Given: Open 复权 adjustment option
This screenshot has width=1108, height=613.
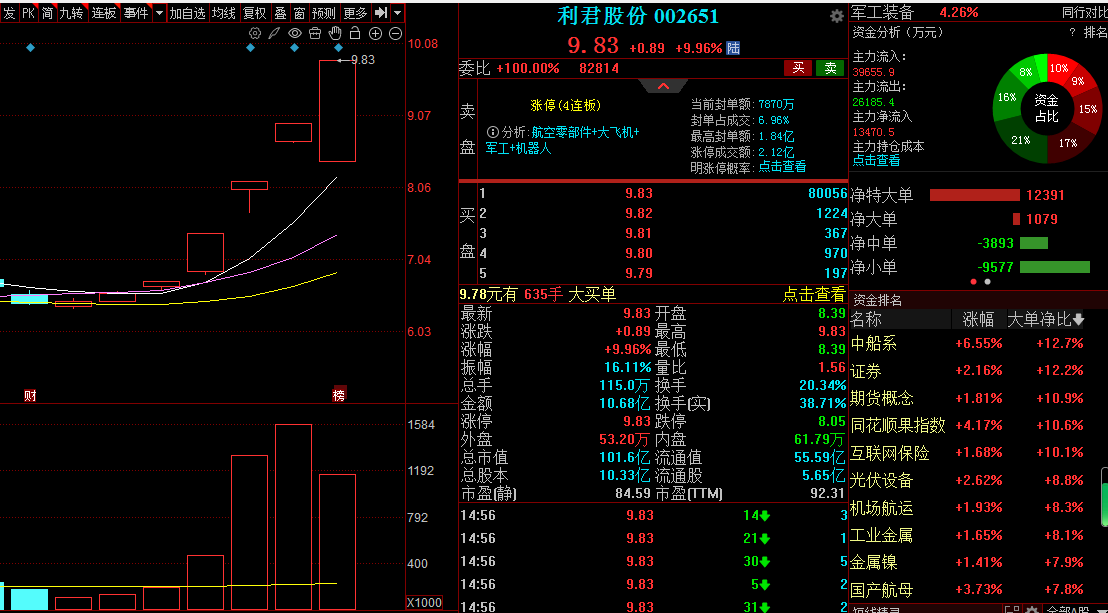Looking at the screenshot, I should (254, 13).
